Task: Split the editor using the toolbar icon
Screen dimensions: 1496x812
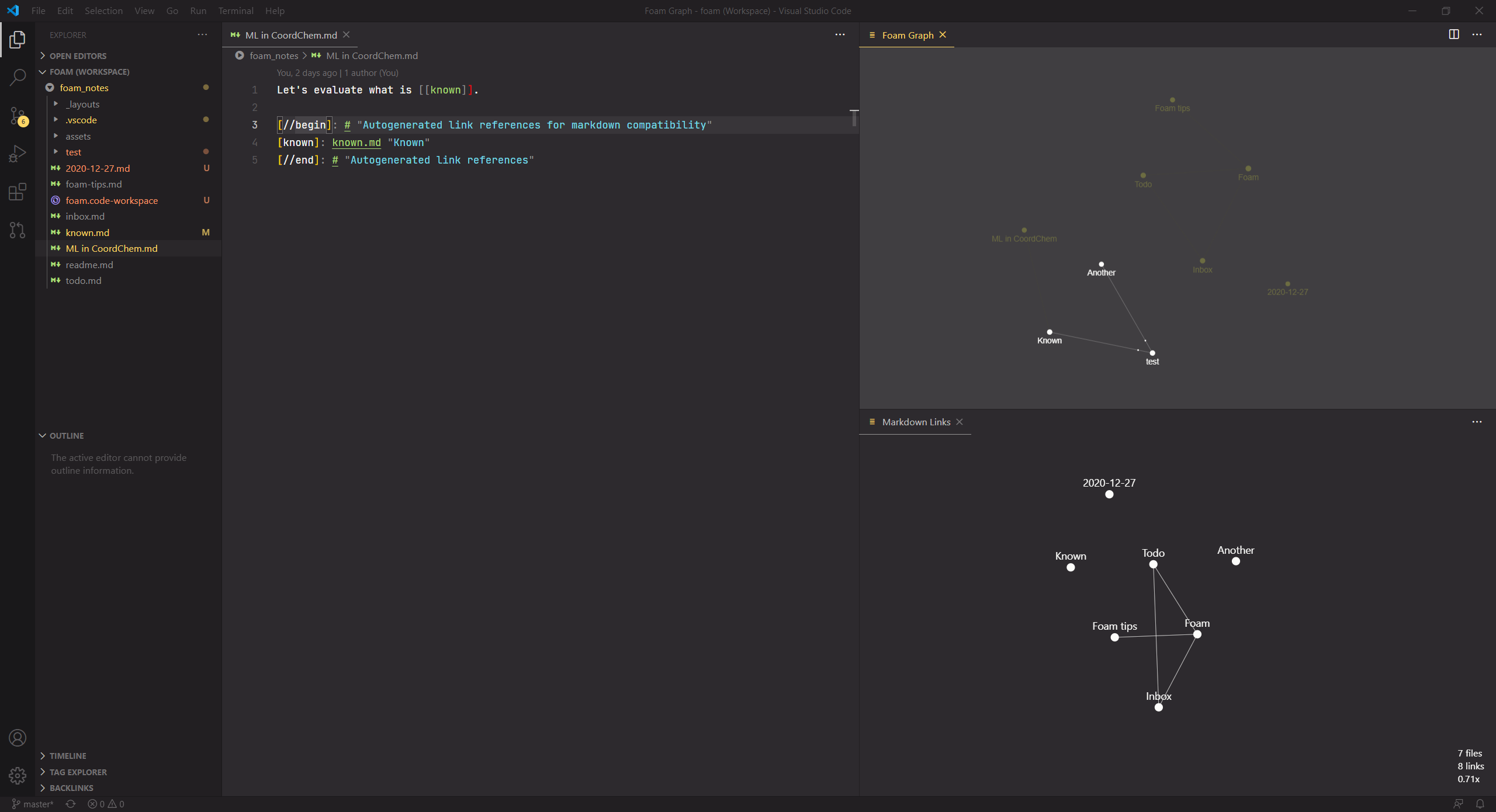Action: tap(1453, 34)
